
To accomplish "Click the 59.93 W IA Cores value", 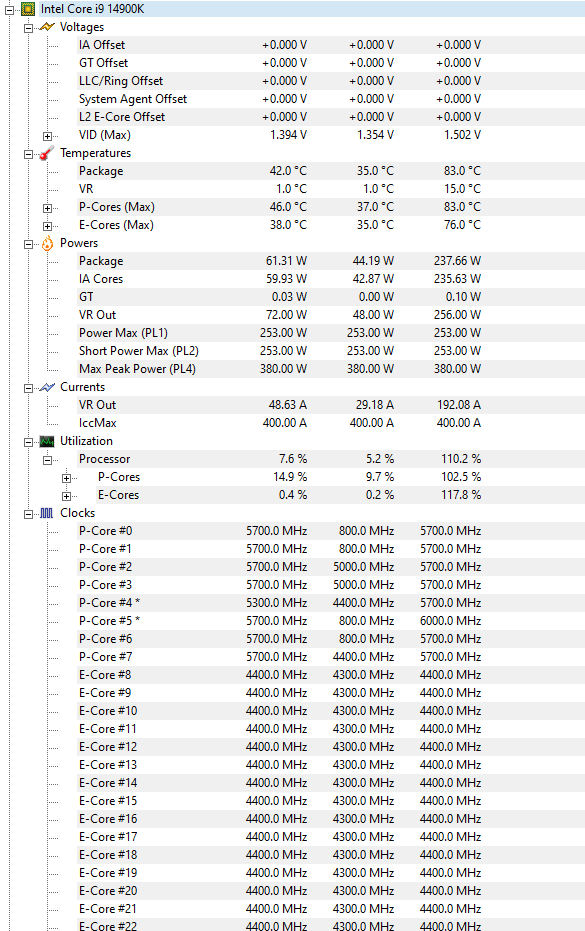I will (286, 279).
